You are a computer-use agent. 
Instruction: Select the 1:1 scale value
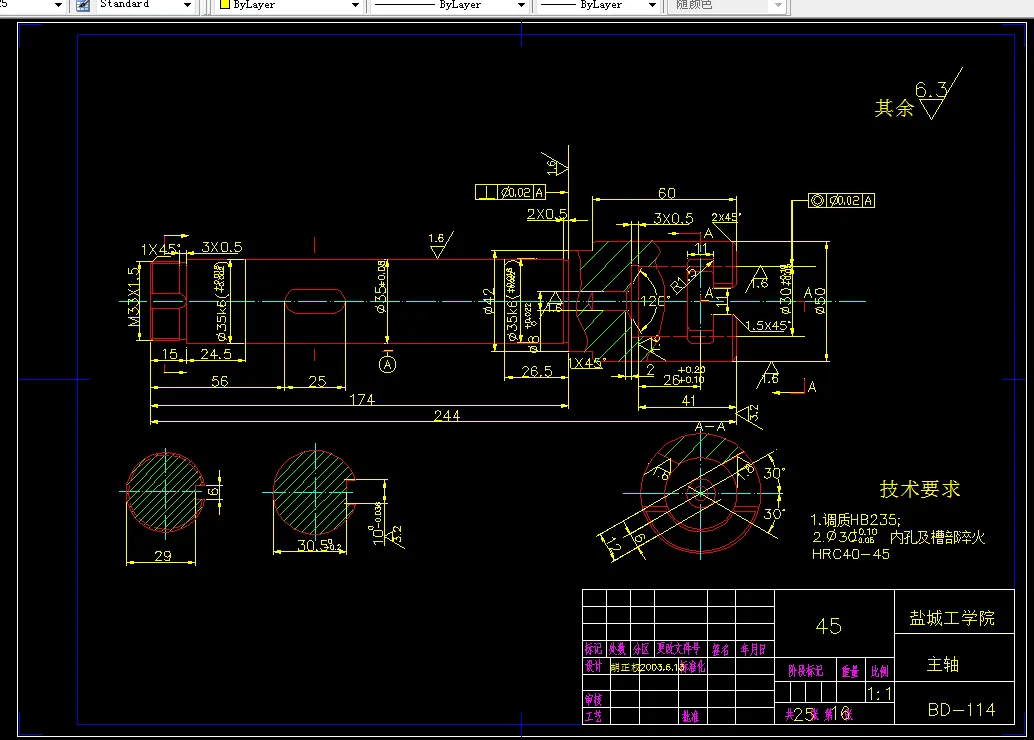point(879,693)
